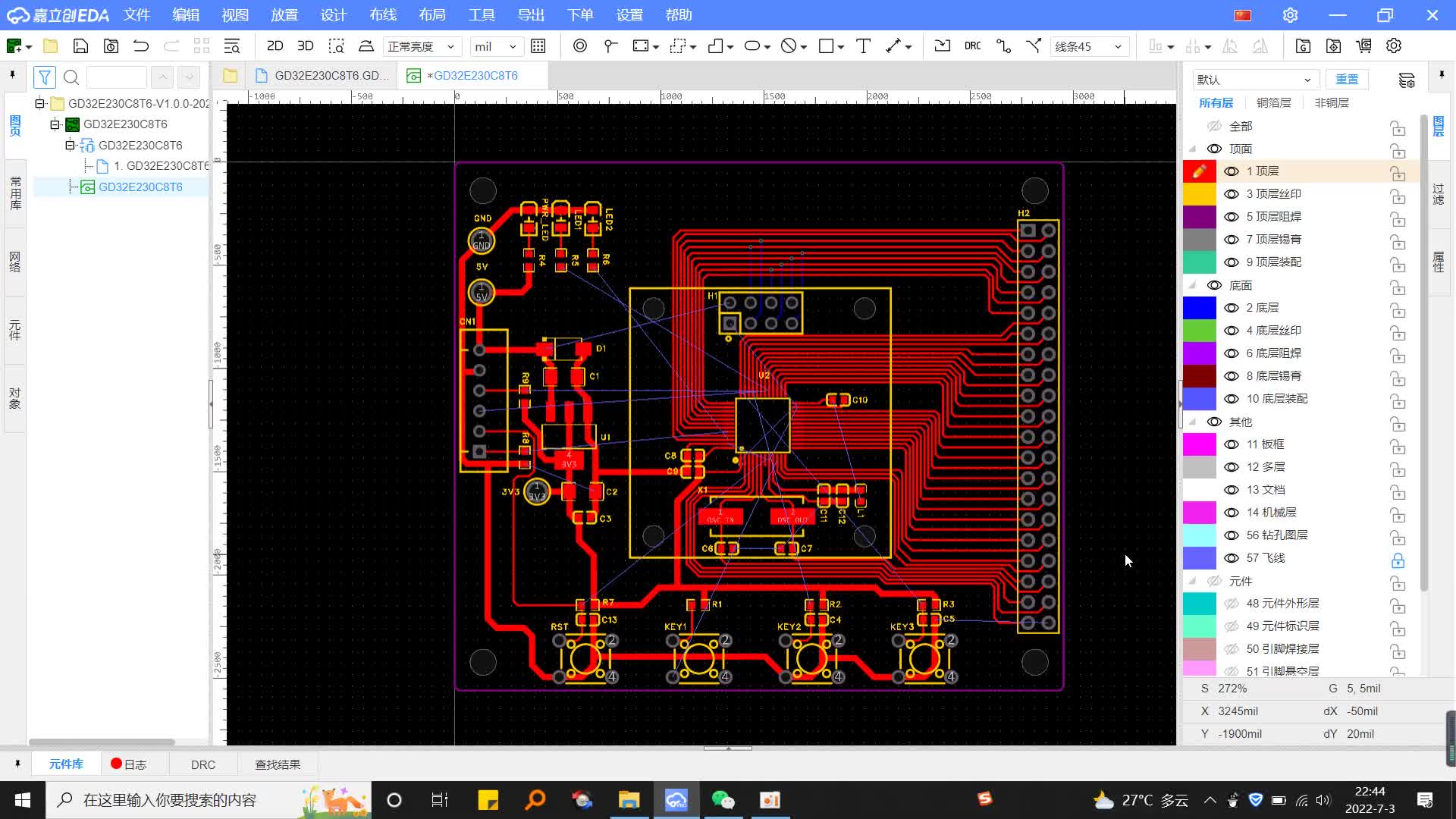Click the filter funnel icon in left panel
Image resolution: width=1456 pixels, height=819 pixels.
45,77
